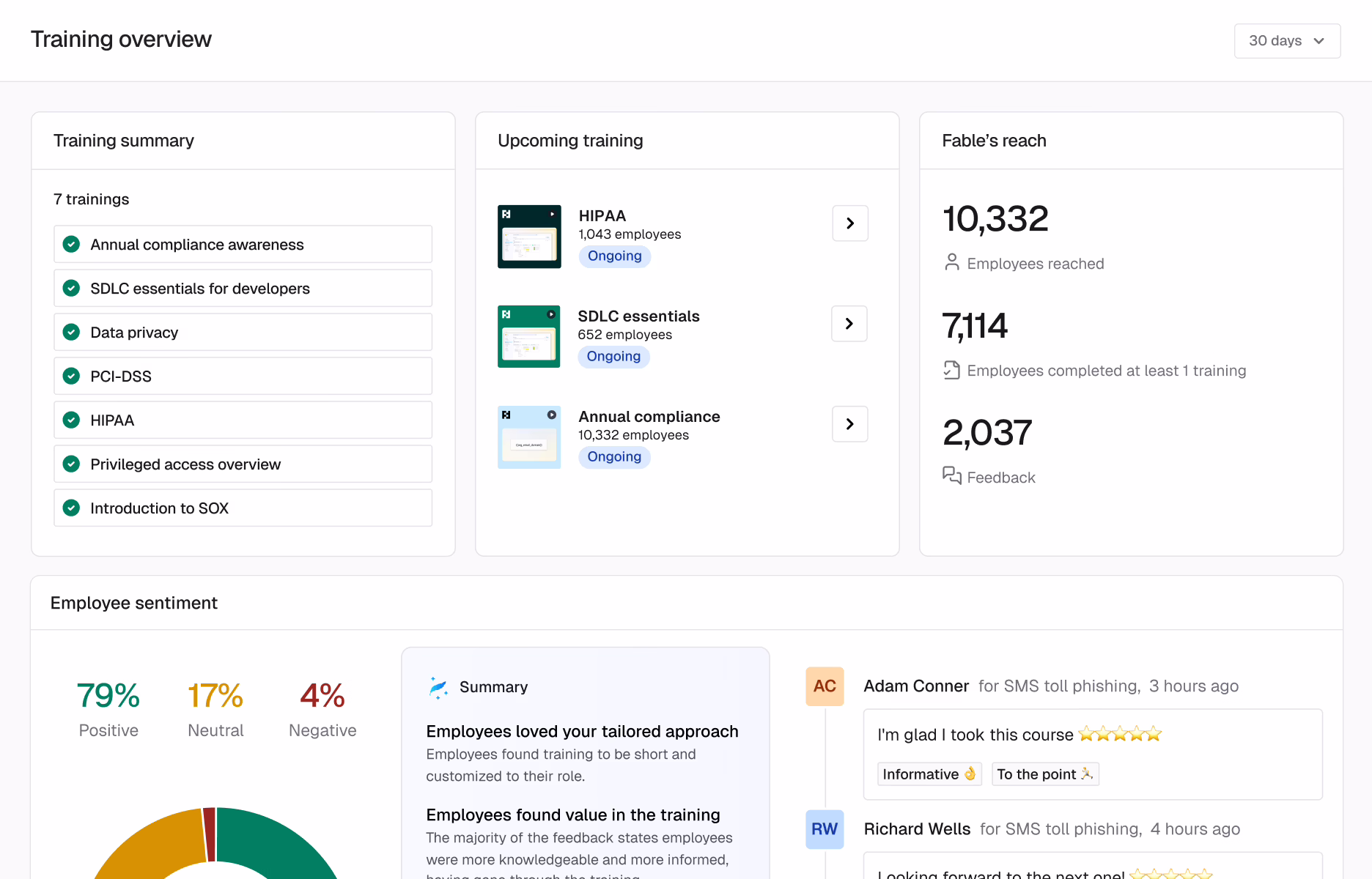Click the check mark beside Data privacy
This screenshot has width=1372, height=879.
click(71, 333)
